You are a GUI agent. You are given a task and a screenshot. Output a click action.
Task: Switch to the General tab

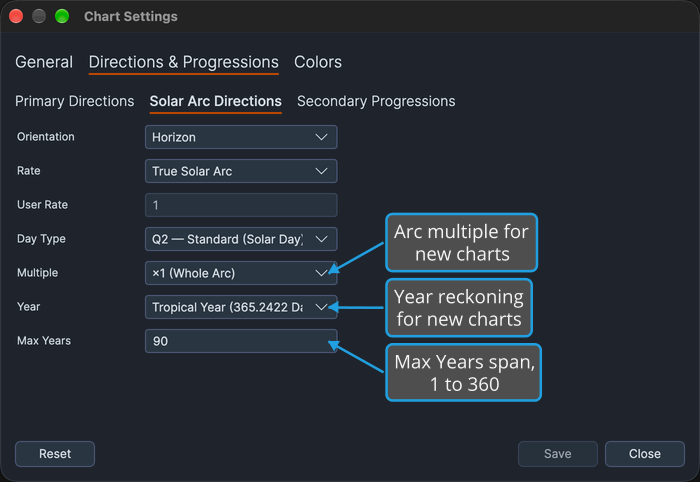click(44, 62)
